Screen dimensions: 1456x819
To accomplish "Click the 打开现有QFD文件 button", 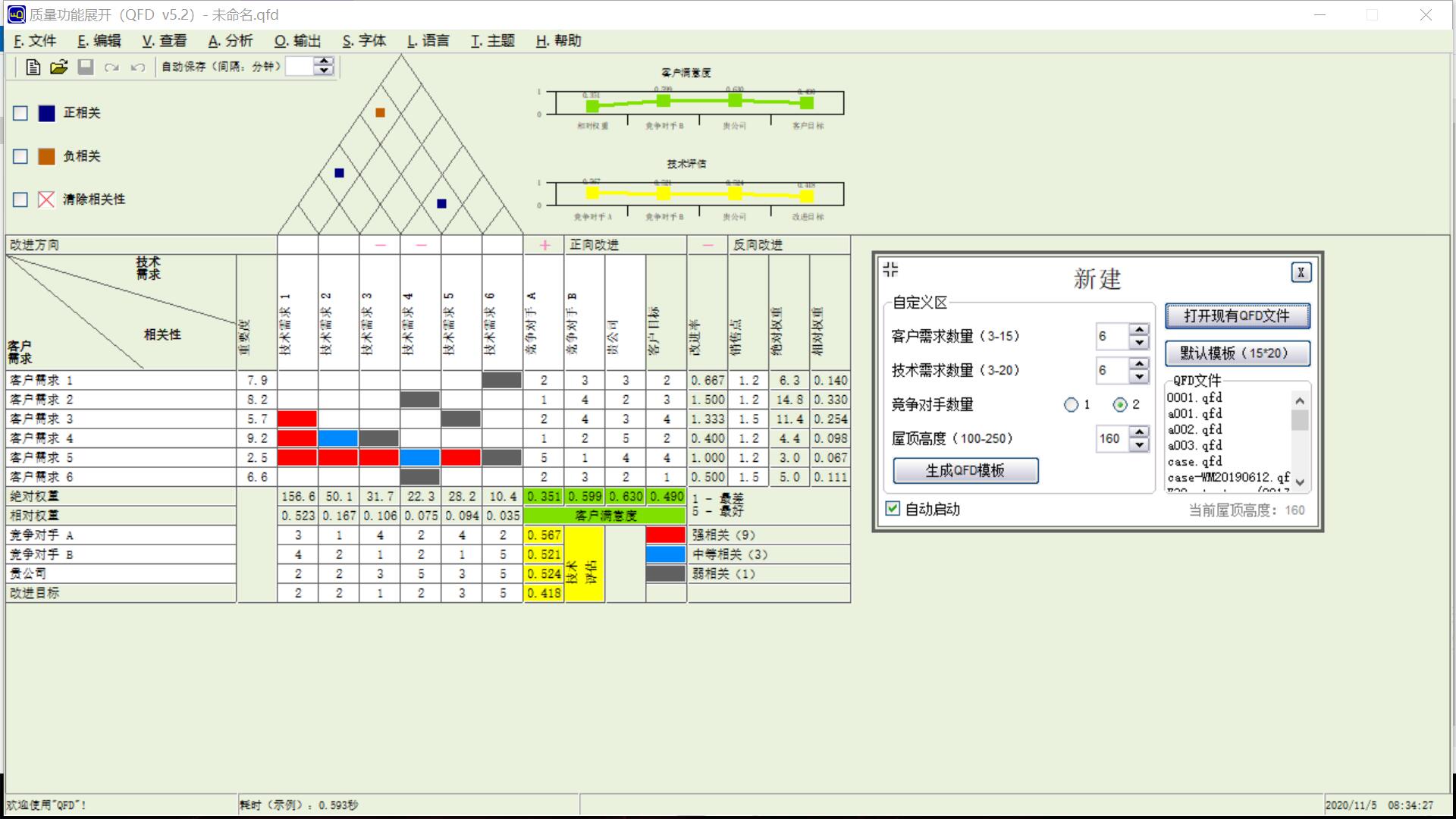I will [1237, 316].
